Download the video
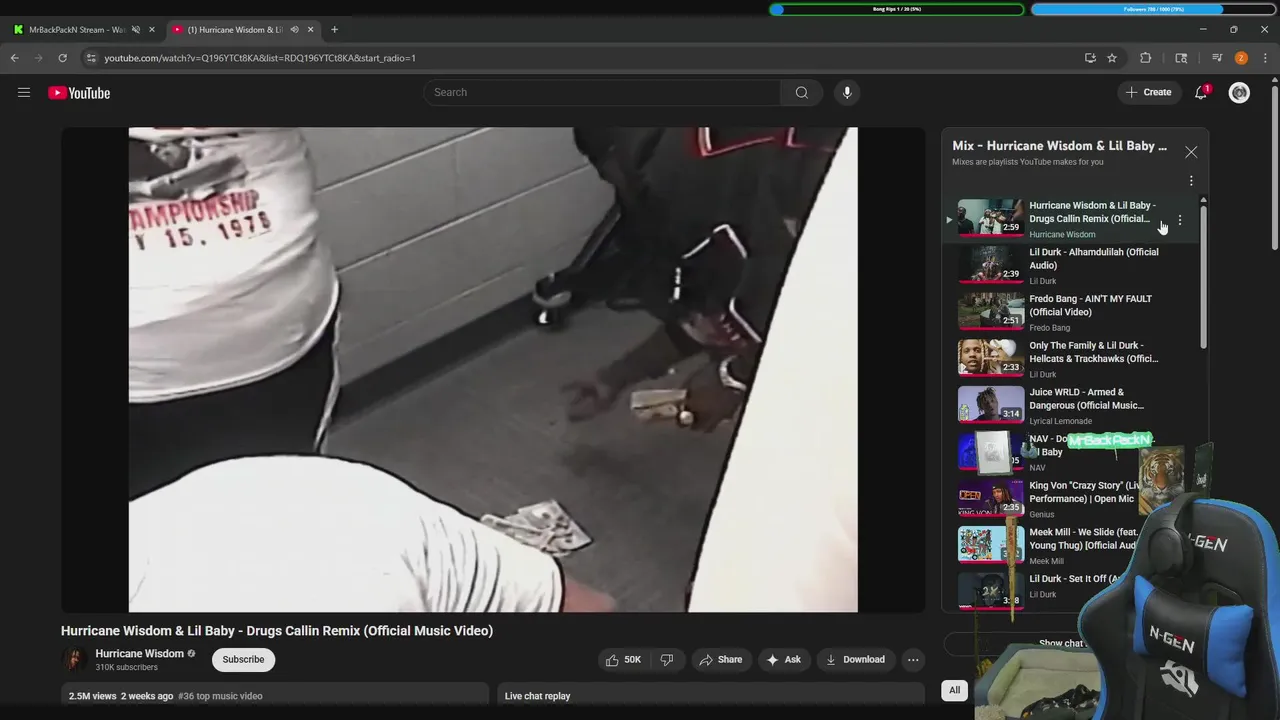The image size is (1280, 720). pos(855,660)
